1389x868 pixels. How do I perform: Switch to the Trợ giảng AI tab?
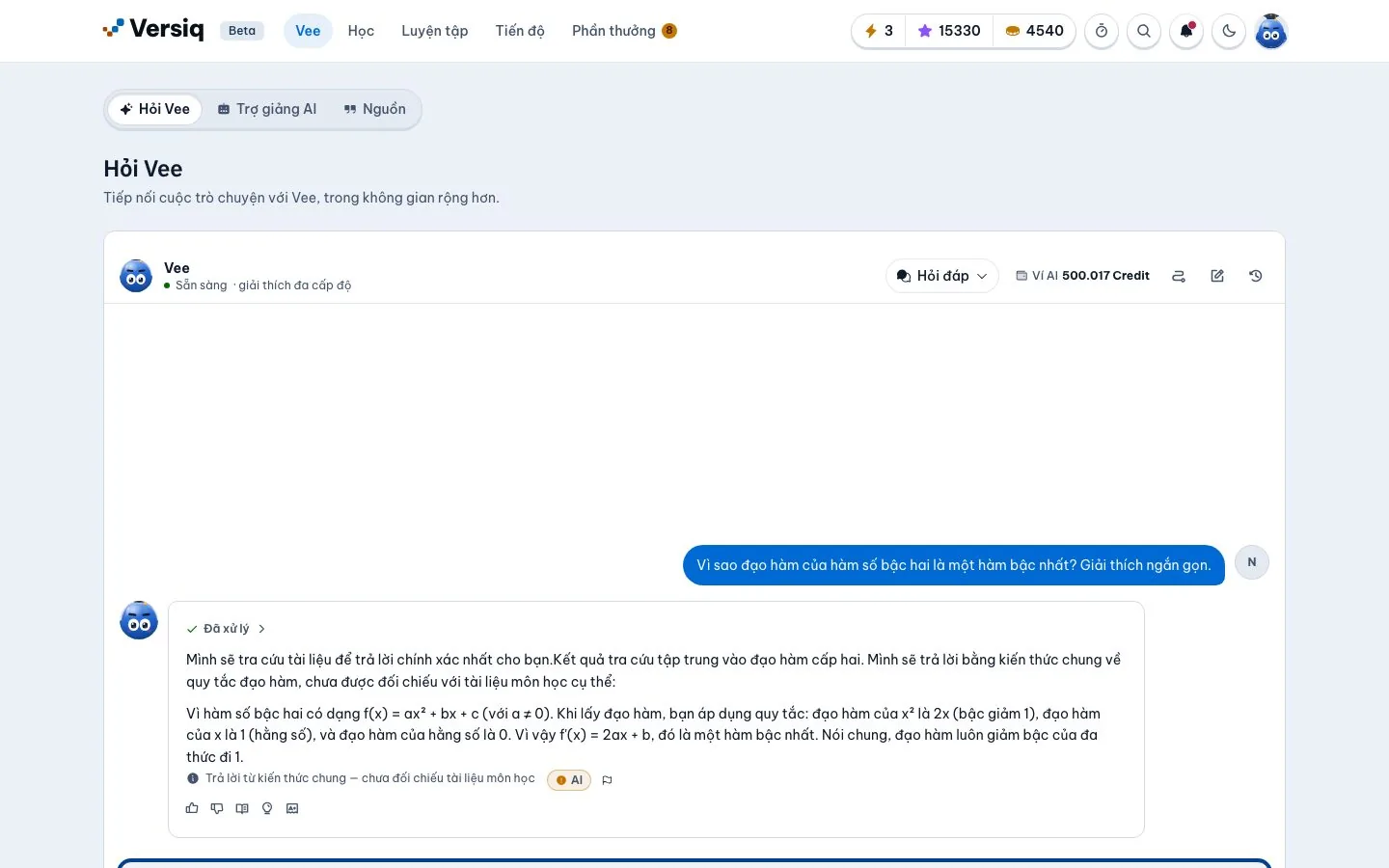267,109
